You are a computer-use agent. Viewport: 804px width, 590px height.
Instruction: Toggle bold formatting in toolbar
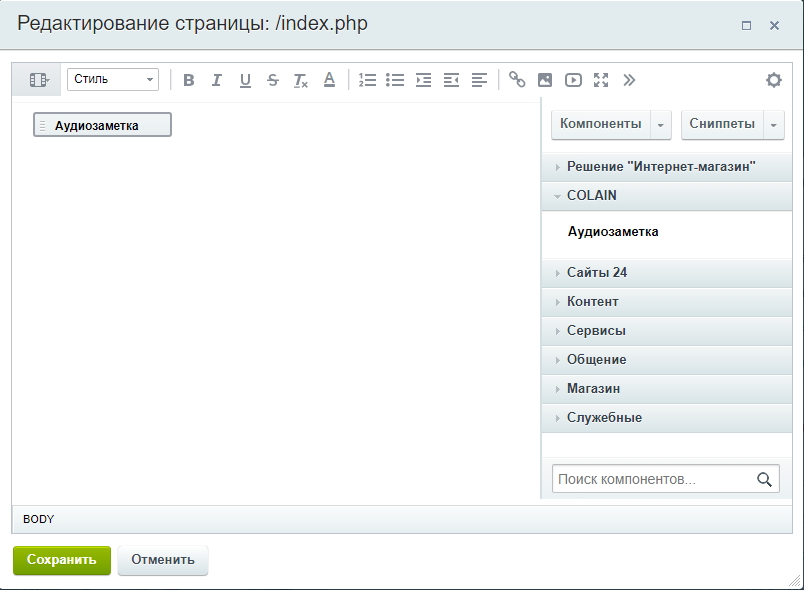coord(189,80)
